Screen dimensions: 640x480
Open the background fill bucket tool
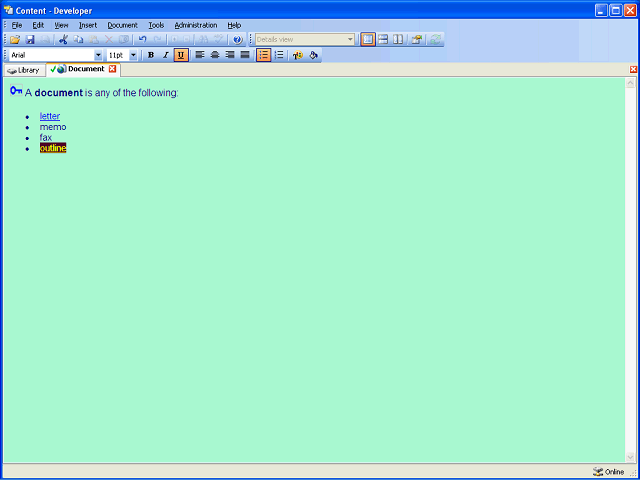click(313, 55)
